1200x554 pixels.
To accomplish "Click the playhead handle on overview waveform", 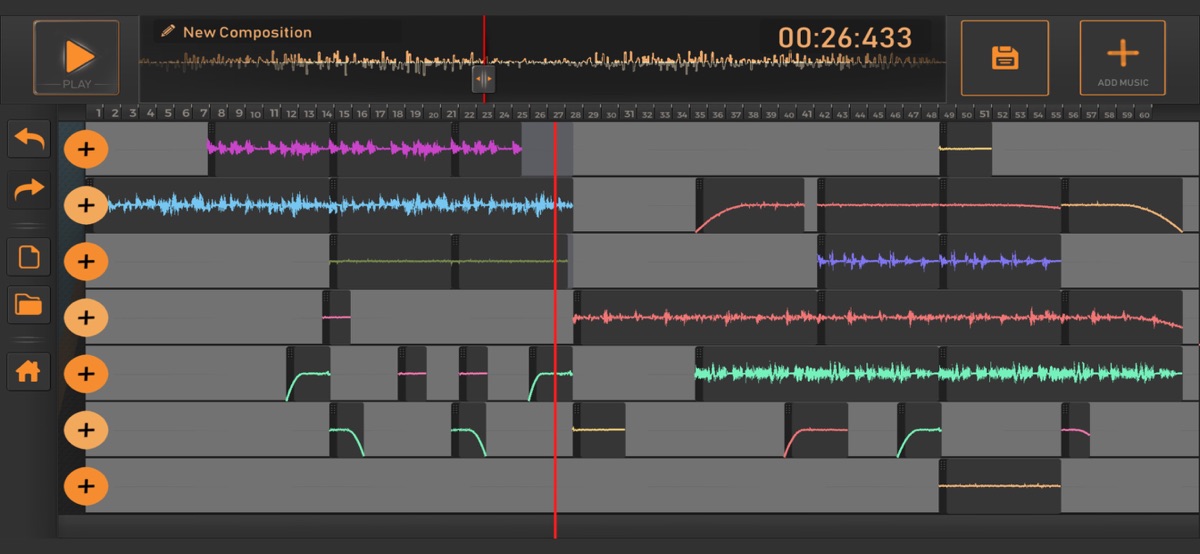I will 483,79.
